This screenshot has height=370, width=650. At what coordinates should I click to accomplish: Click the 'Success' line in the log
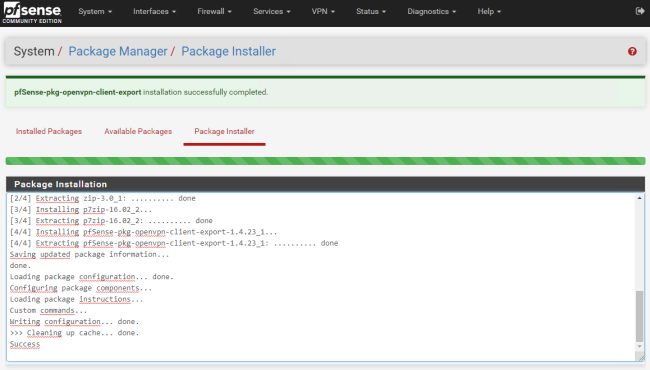[25, 344]
